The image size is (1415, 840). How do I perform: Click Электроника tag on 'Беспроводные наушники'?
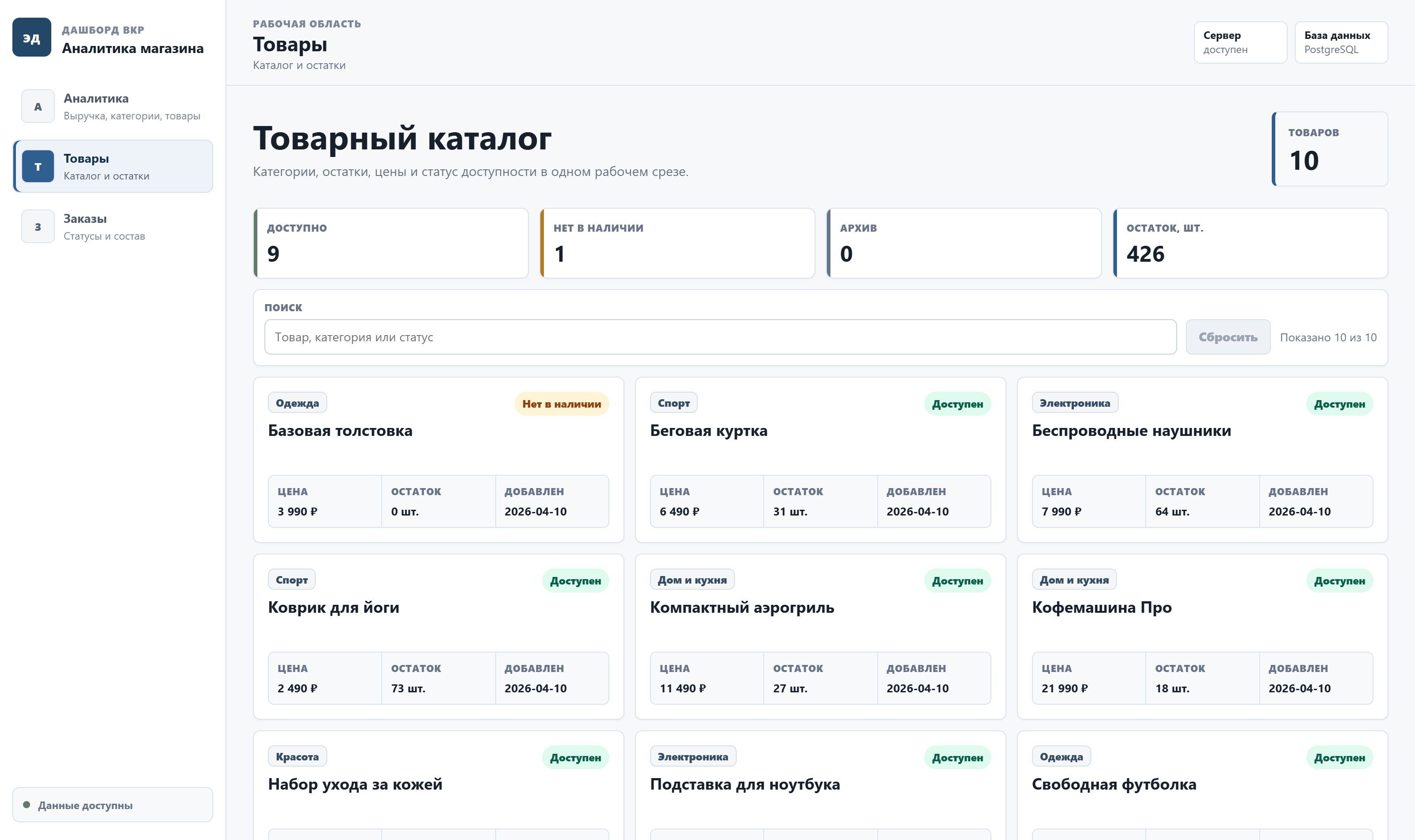[x=1075, y=403]
